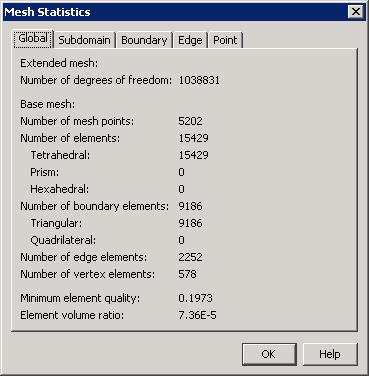Click the OK button

pos(269,354)
